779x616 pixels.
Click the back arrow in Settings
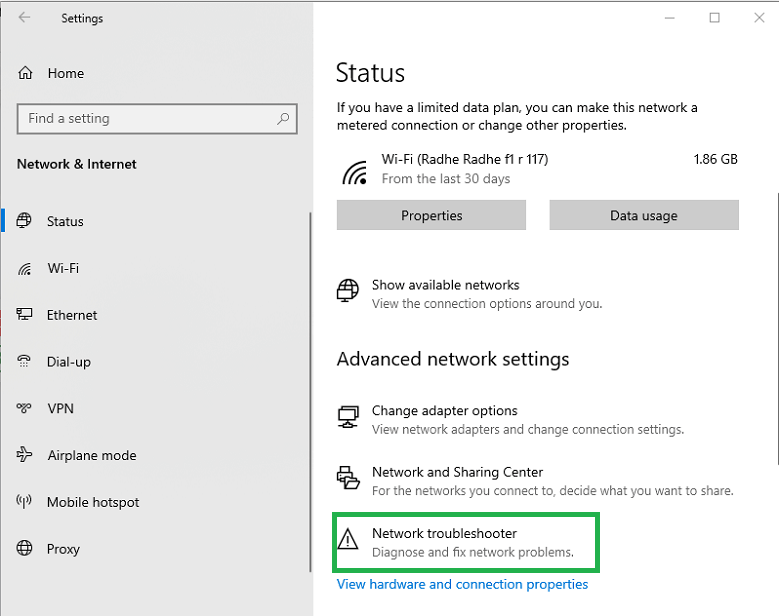(24, 18)
